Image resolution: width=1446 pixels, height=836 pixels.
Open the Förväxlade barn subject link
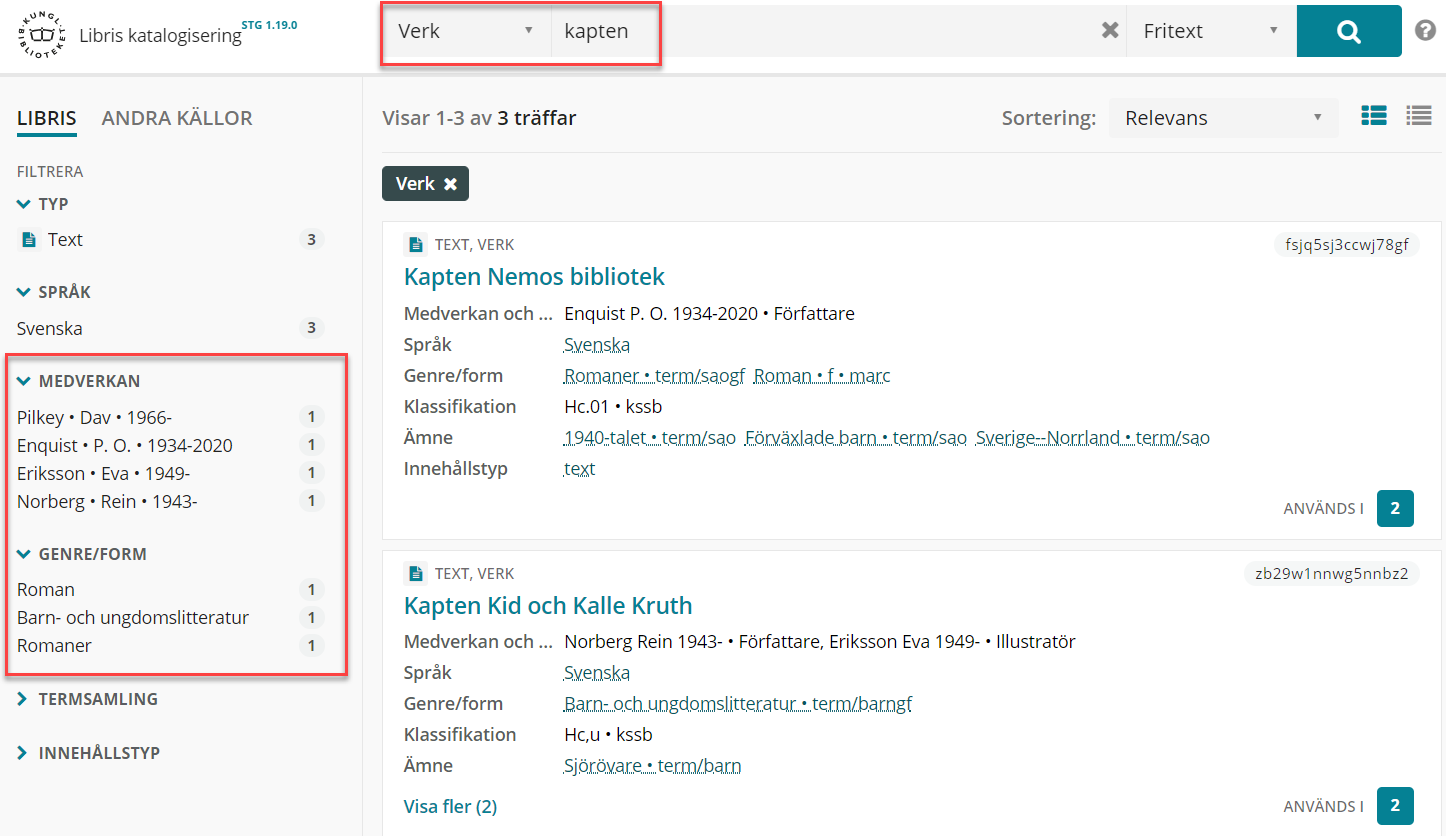[x=856, y=438]
